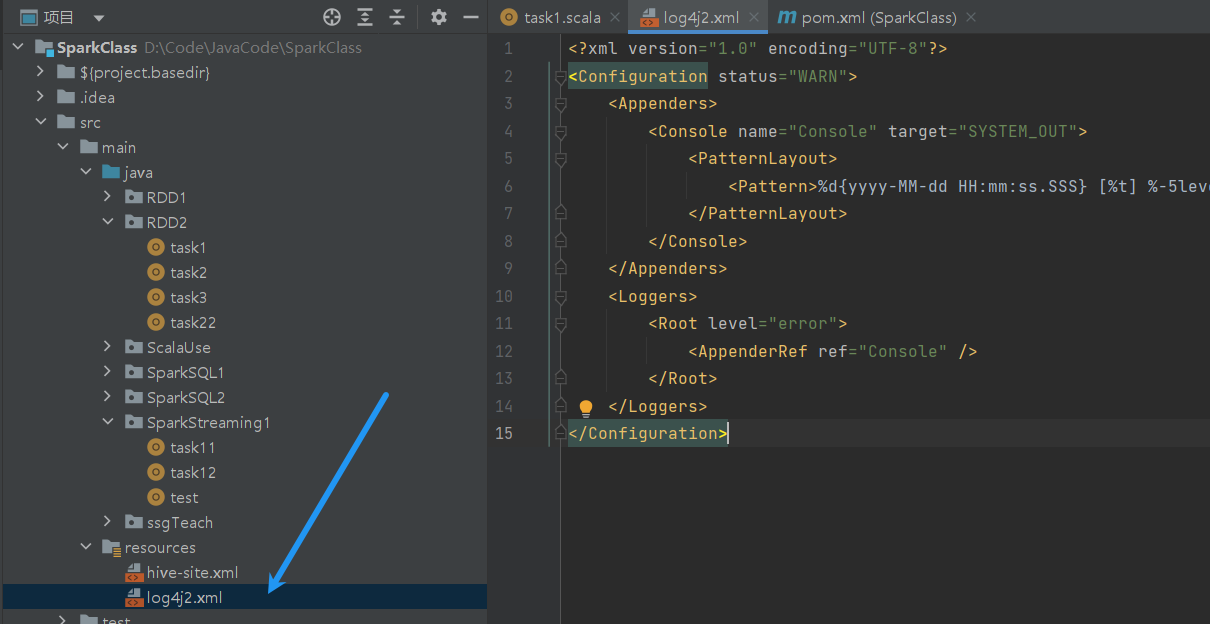
Task: Close the log4j2.xml tab
Action: 753,18
